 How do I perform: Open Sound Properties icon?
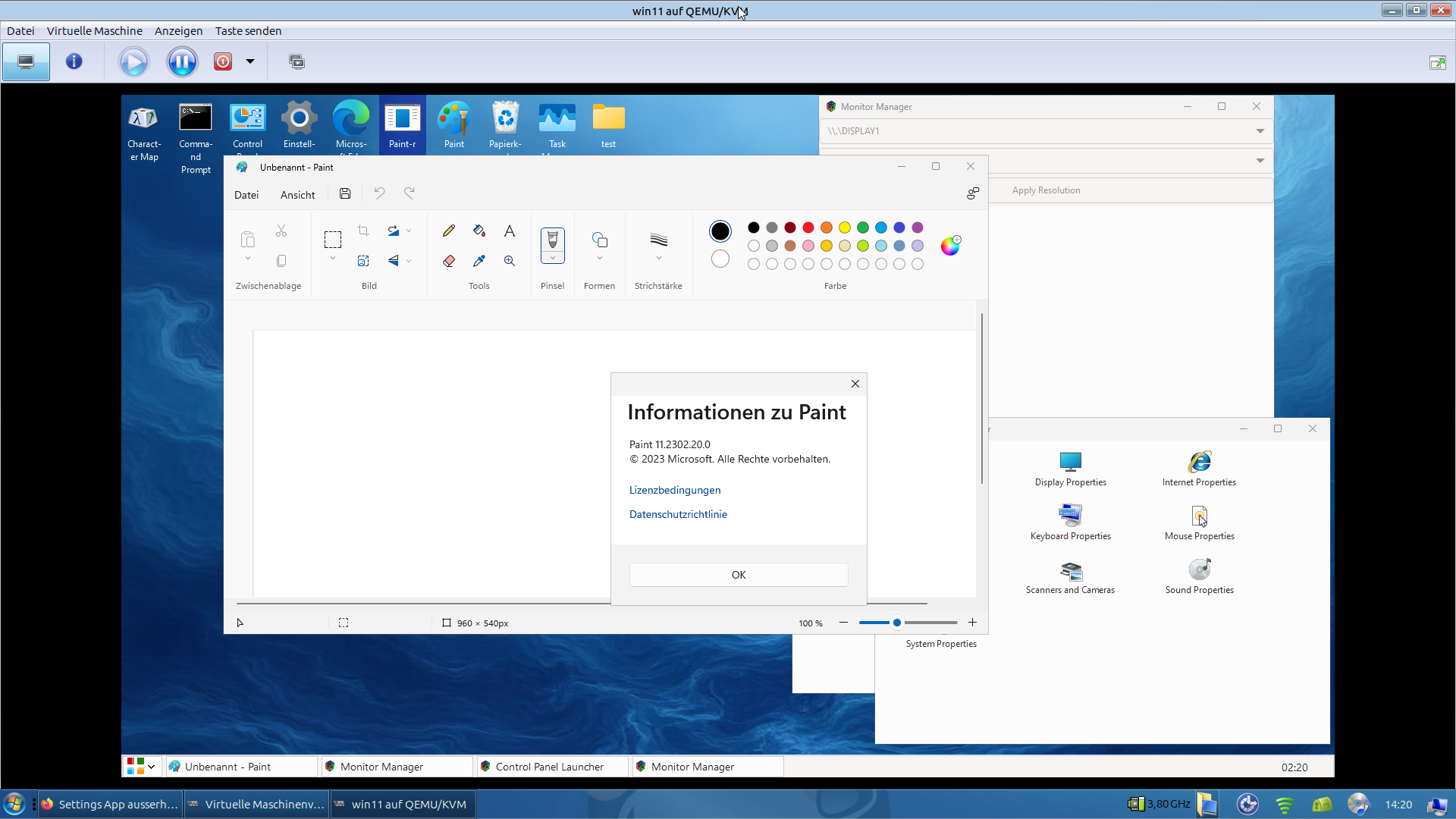(1199, 576)
